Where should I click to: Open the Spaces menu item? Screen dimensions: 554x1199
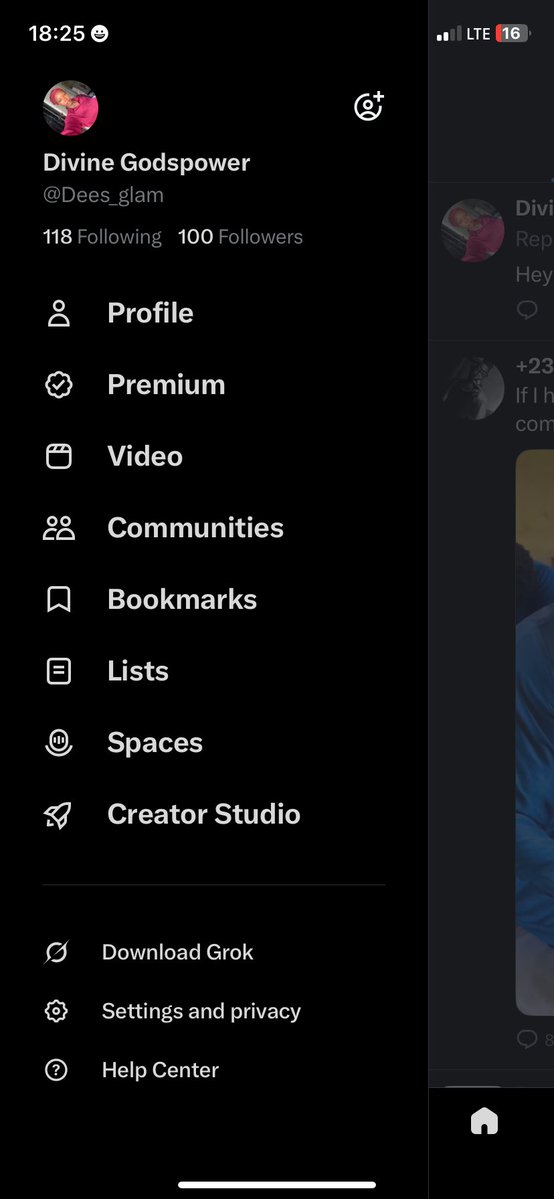[155, 742]
